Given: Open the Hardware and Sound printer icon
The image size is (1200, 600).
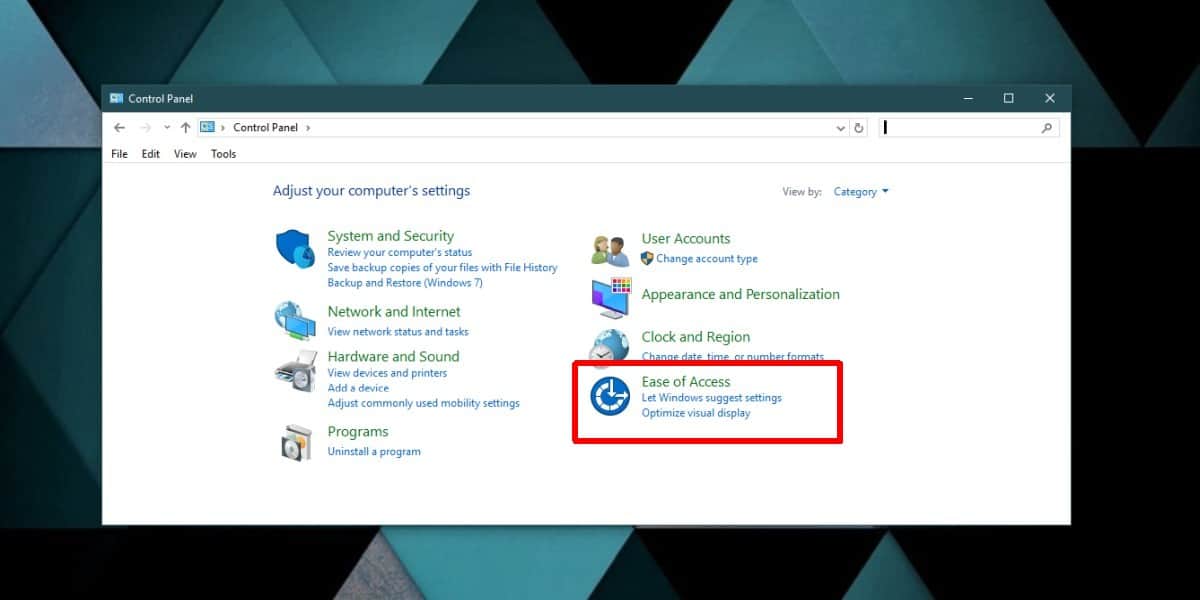Looking at the screenshot, I should (295, 371).
